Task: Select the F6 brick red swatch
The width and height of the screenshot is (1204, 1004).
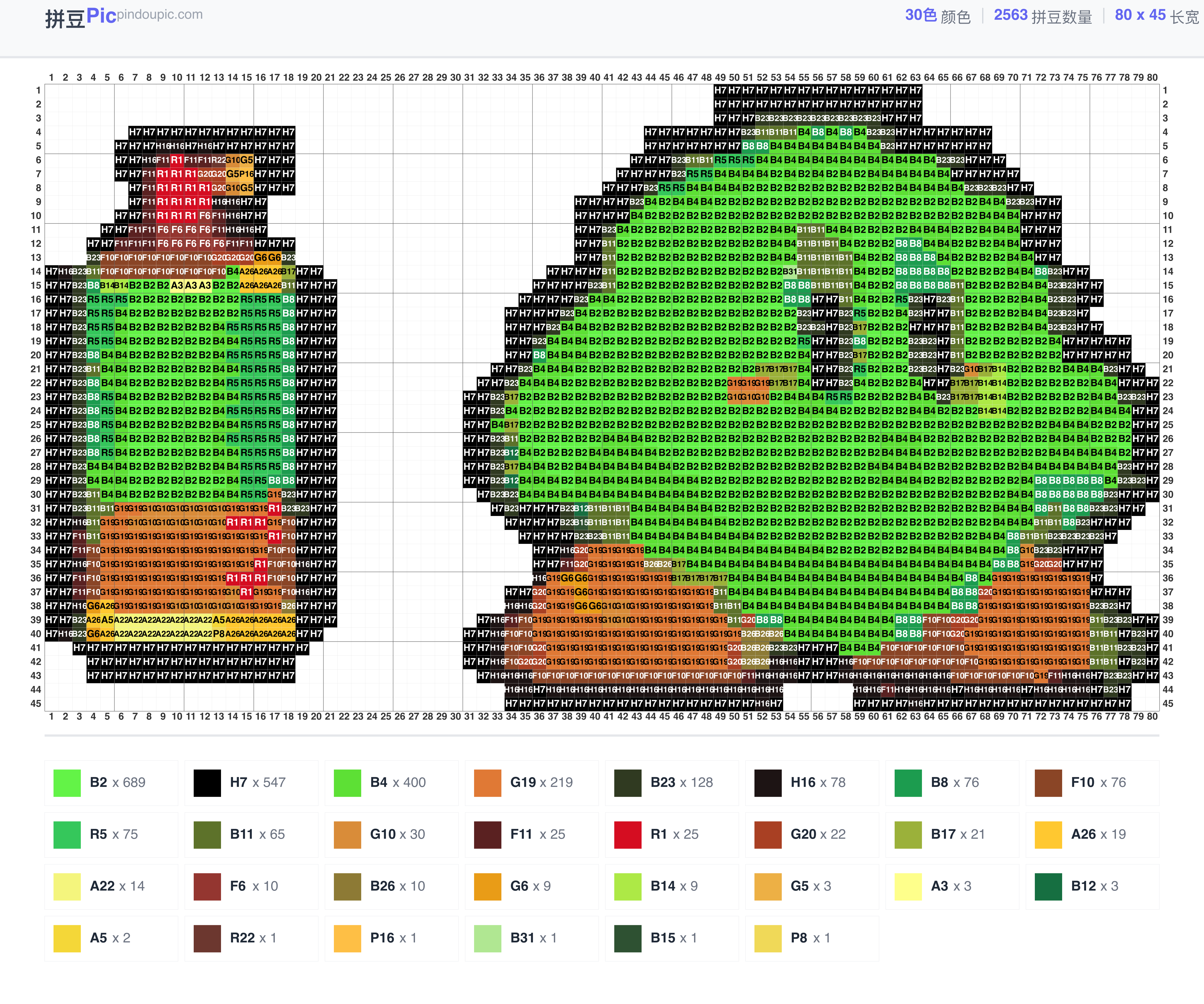Action: pyautogui.click(x=207, y=886)
